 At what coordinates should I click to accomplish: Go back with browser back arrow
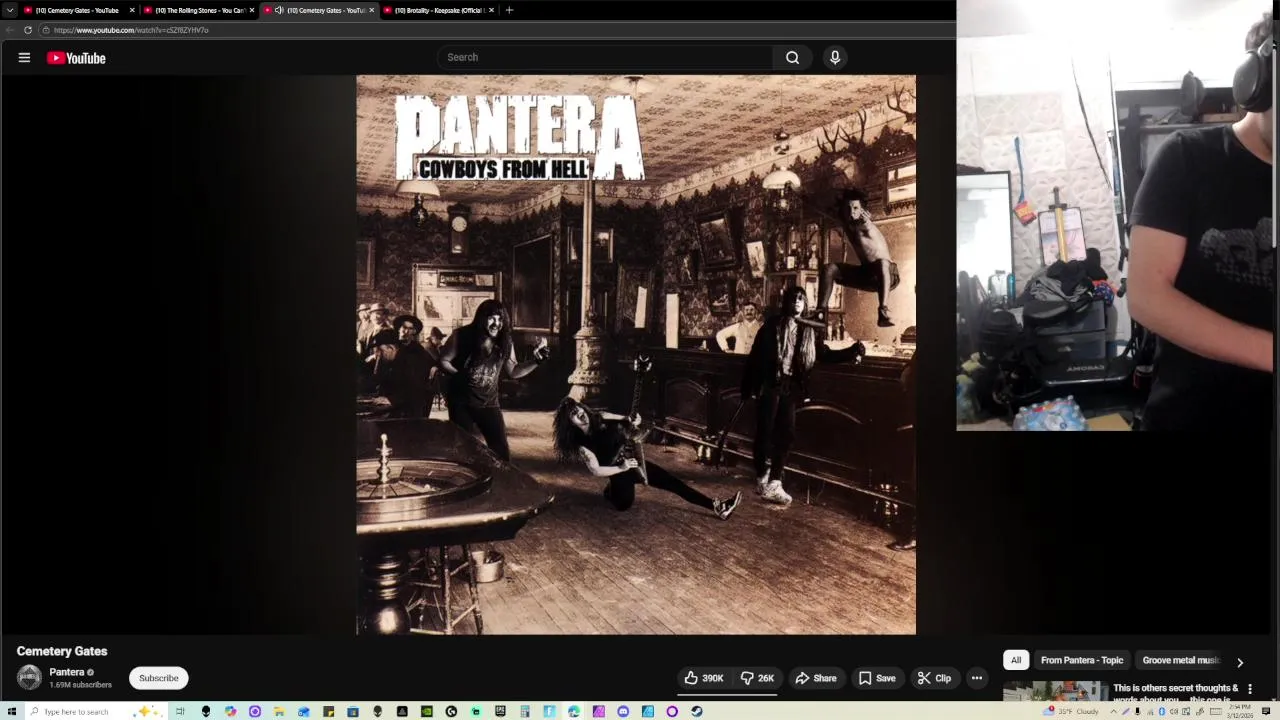click(x=10, y=30)
